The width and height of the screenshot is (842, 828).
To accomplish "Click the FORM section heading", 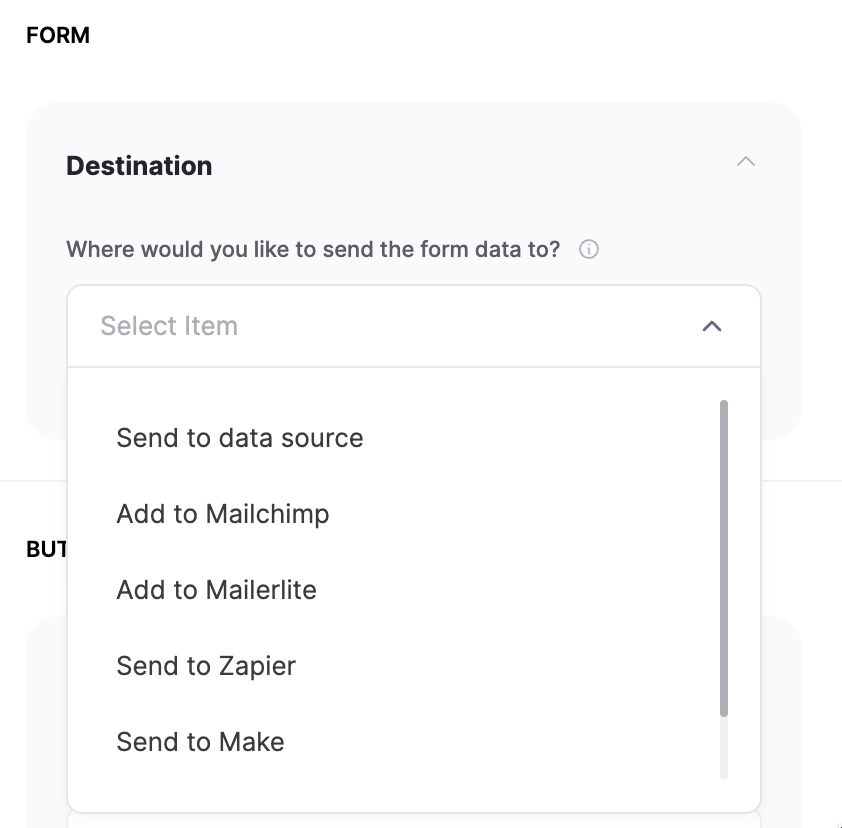I will (x=57, y=35).
